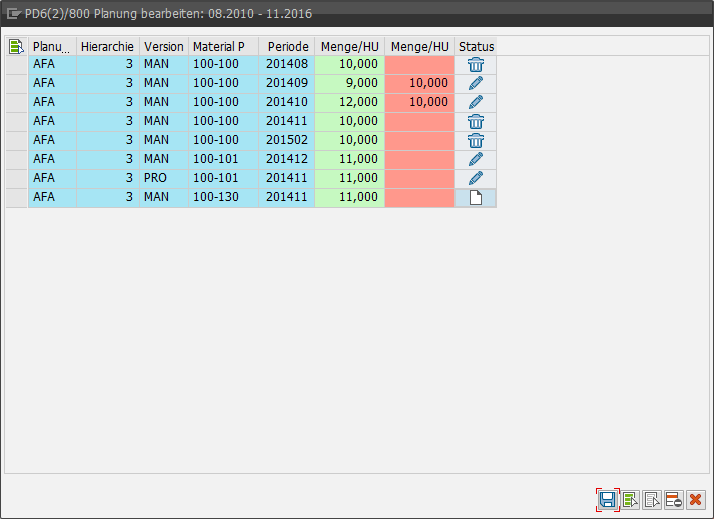
Task: Click trash icon for period 201502 row
Action: pyautogui.click(x=476, y=140)
